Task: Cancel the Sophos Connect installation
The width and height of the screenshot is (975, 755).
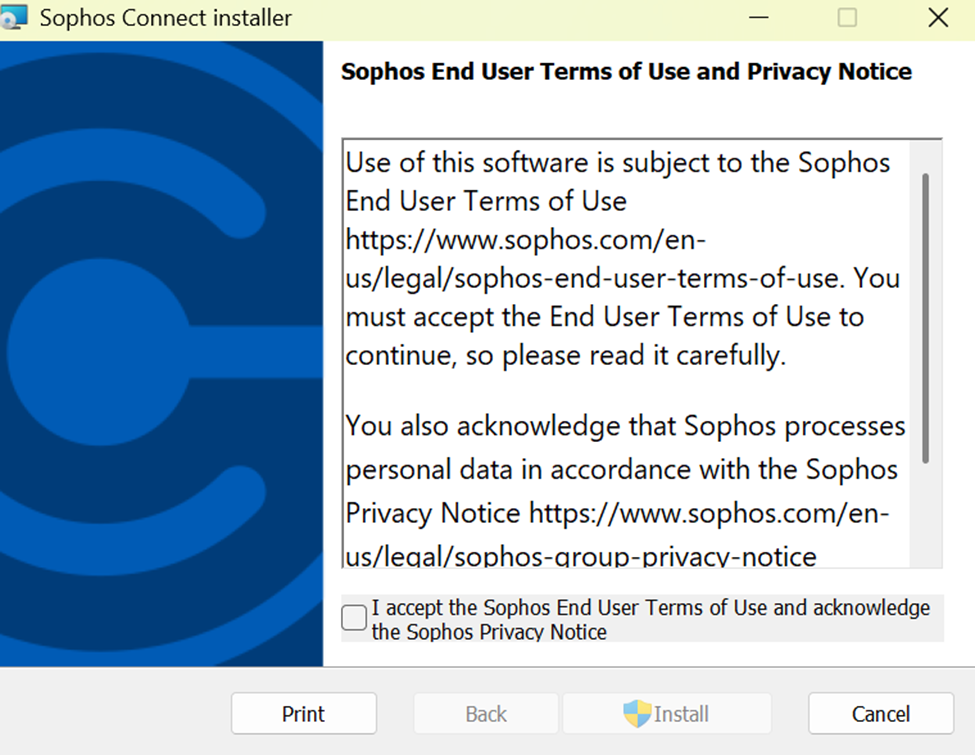Action: [880, 713]
